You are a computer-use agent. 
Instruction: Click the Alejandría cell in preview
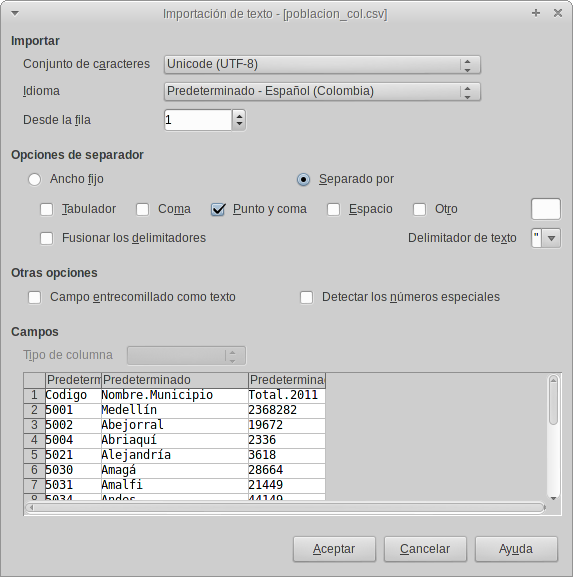coord(175,456)
